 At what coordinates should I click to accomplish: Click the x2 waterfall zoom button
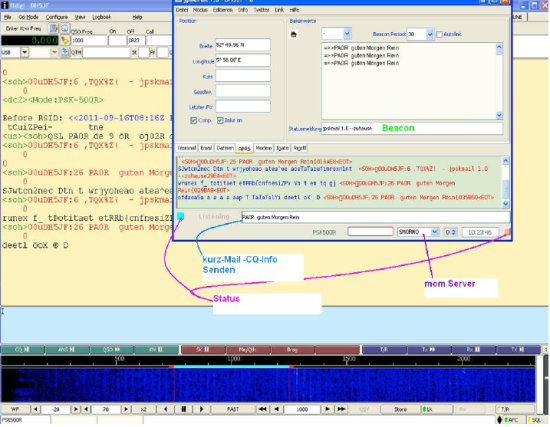point(143,409)
